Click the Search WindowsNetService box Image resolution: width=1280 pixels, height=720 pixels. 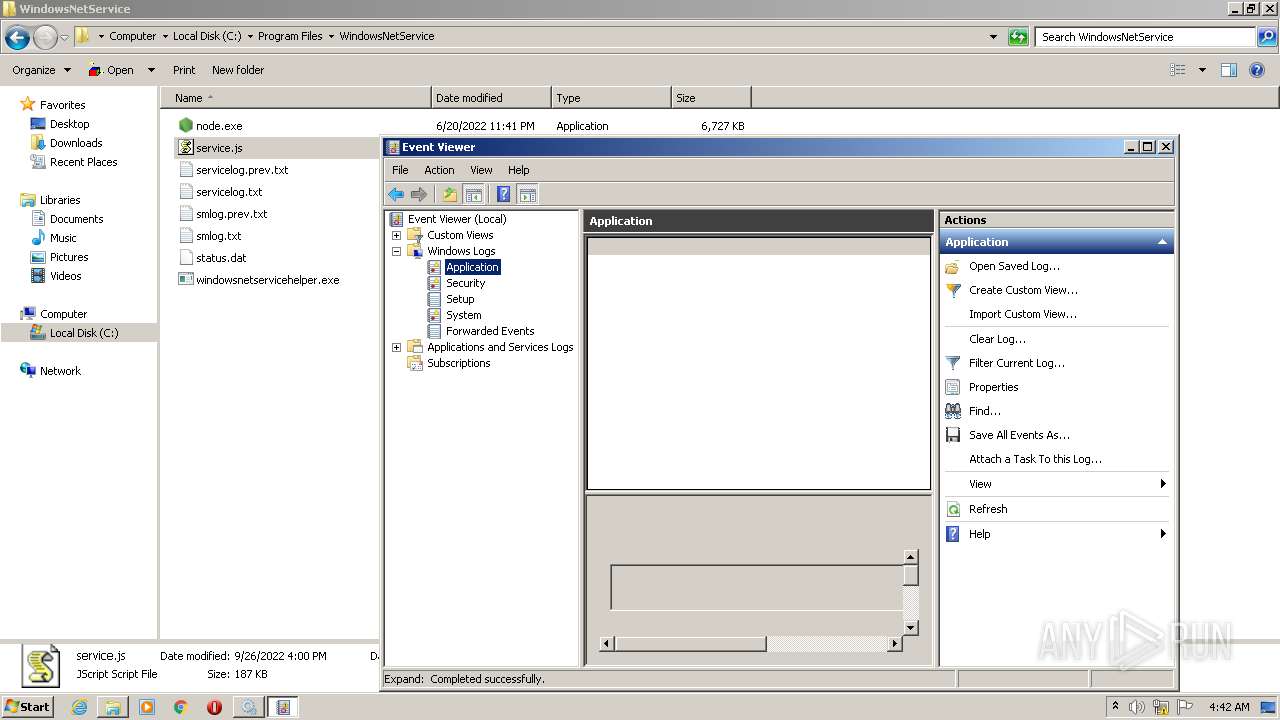1145,37
